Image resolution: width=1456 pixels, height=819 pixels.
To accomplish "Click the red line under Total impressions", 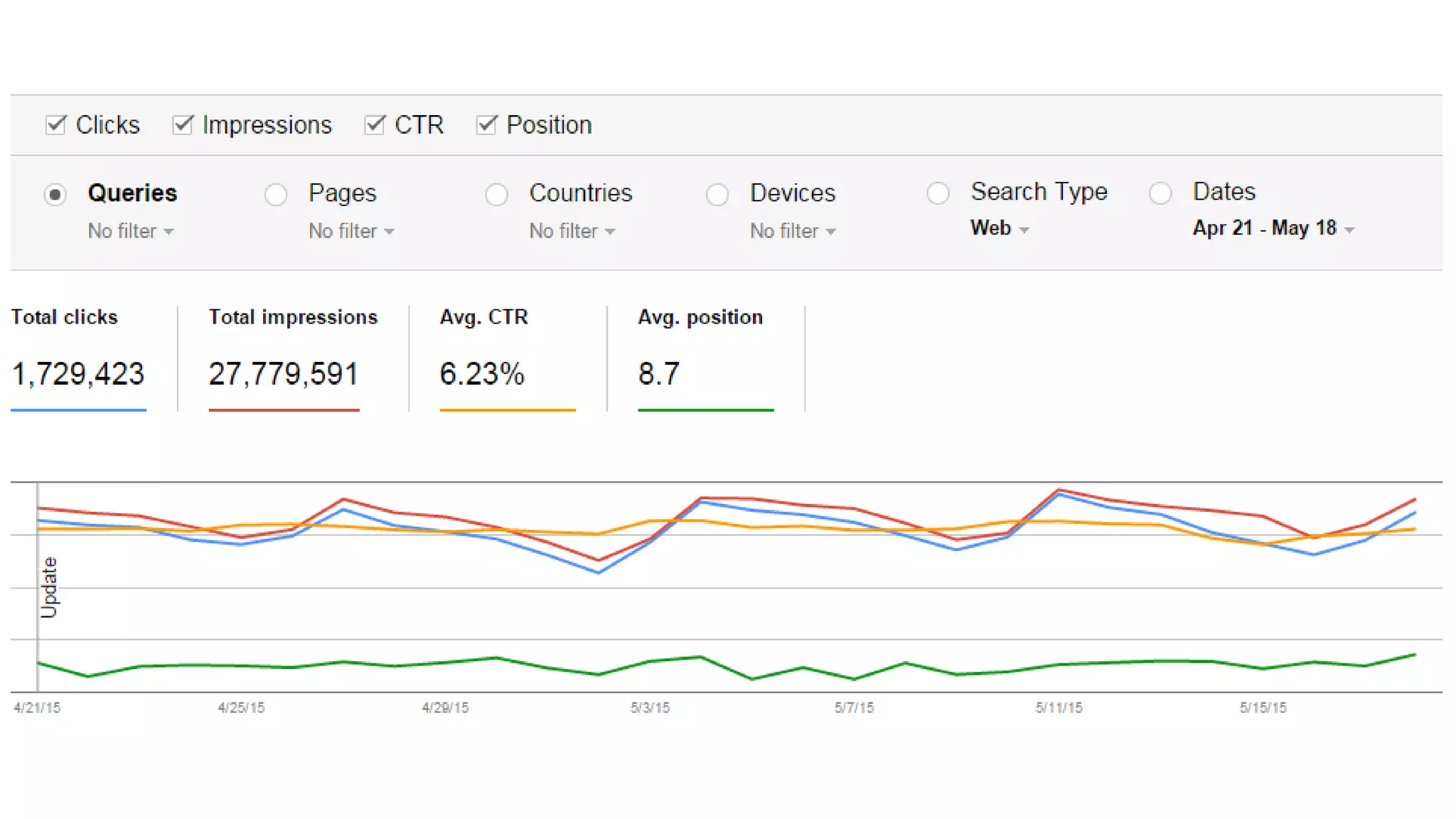I will (x=284, y=409).
